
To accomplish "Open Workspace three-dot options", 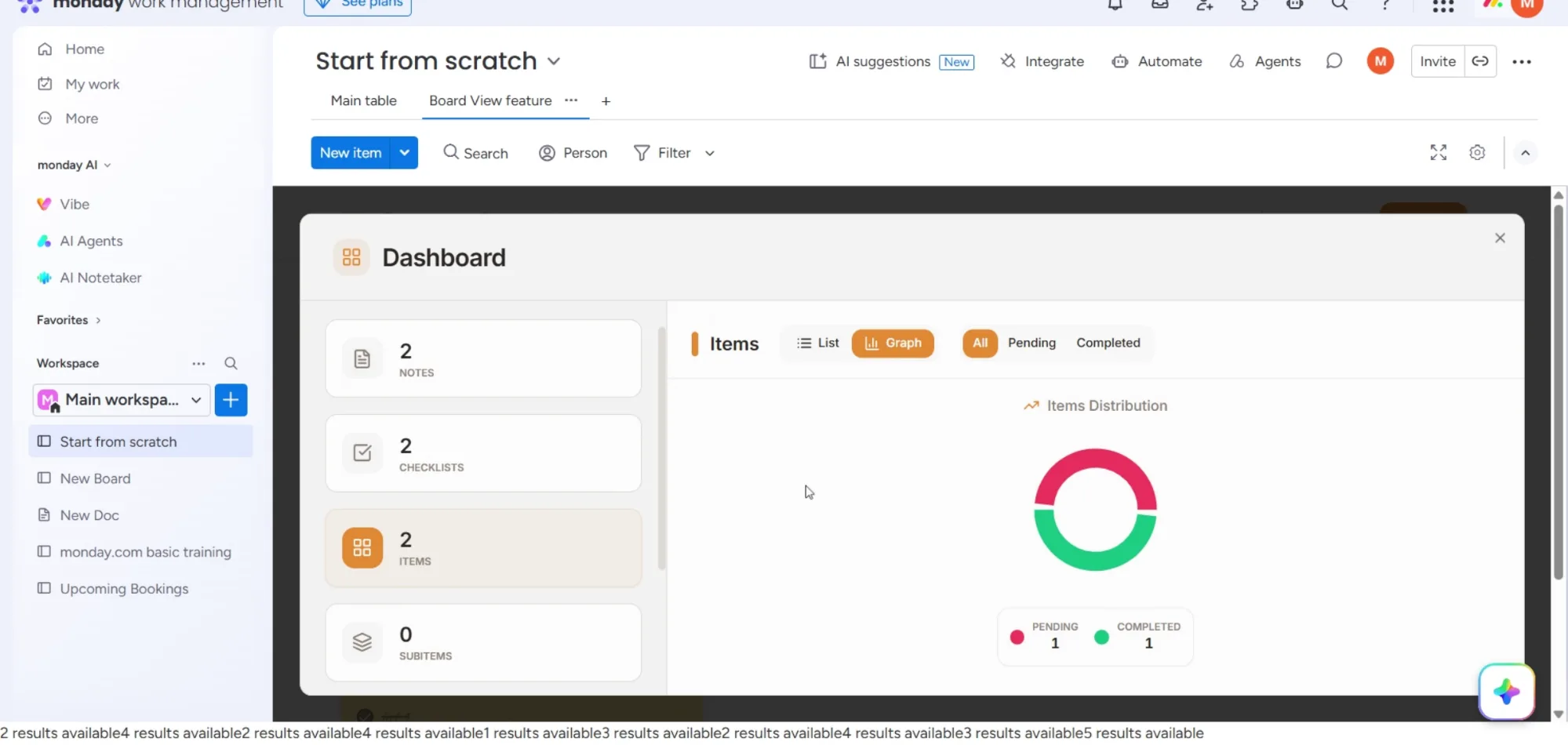I will pyautogui.click(x=198, y=363).
